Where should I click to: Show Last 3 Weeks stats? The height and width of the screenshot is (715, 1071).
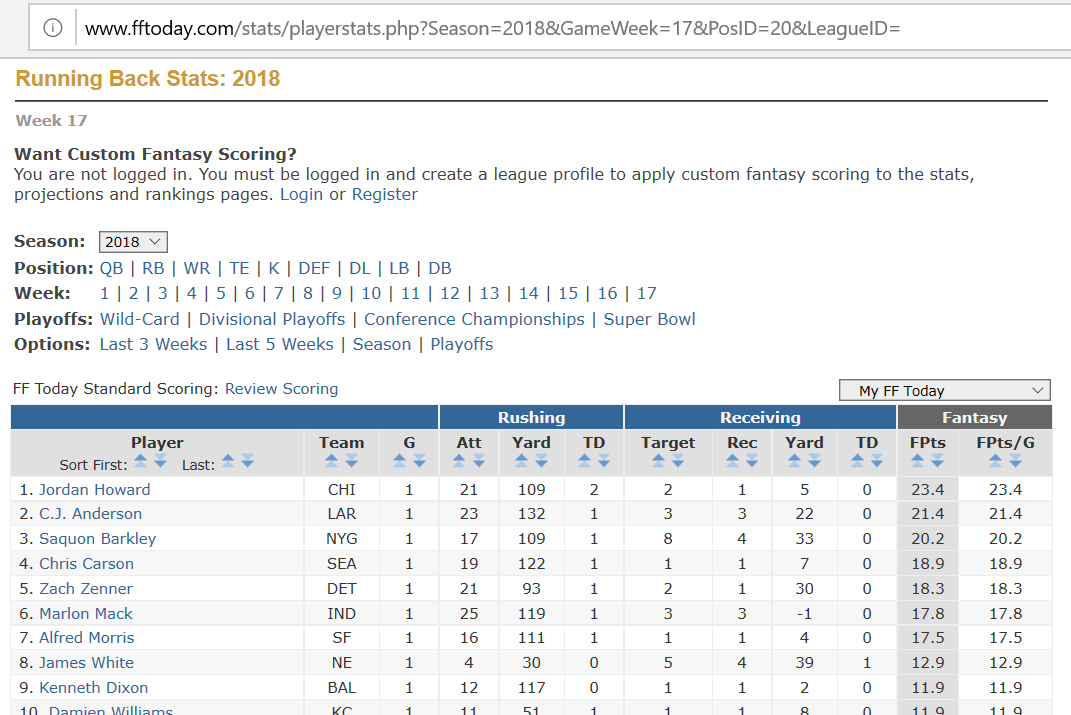[153, 344]
